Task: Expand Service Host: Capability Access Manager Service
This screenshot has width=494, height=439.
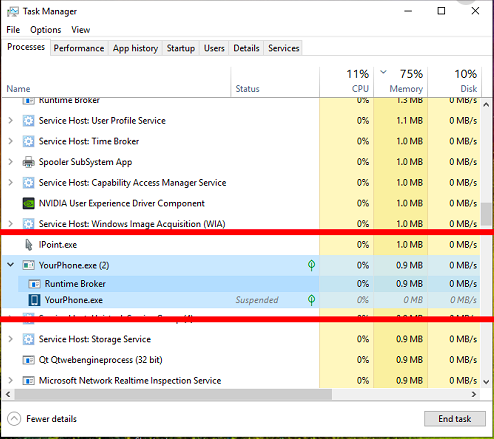Action: pyautogui.click(x=10, y=182)
